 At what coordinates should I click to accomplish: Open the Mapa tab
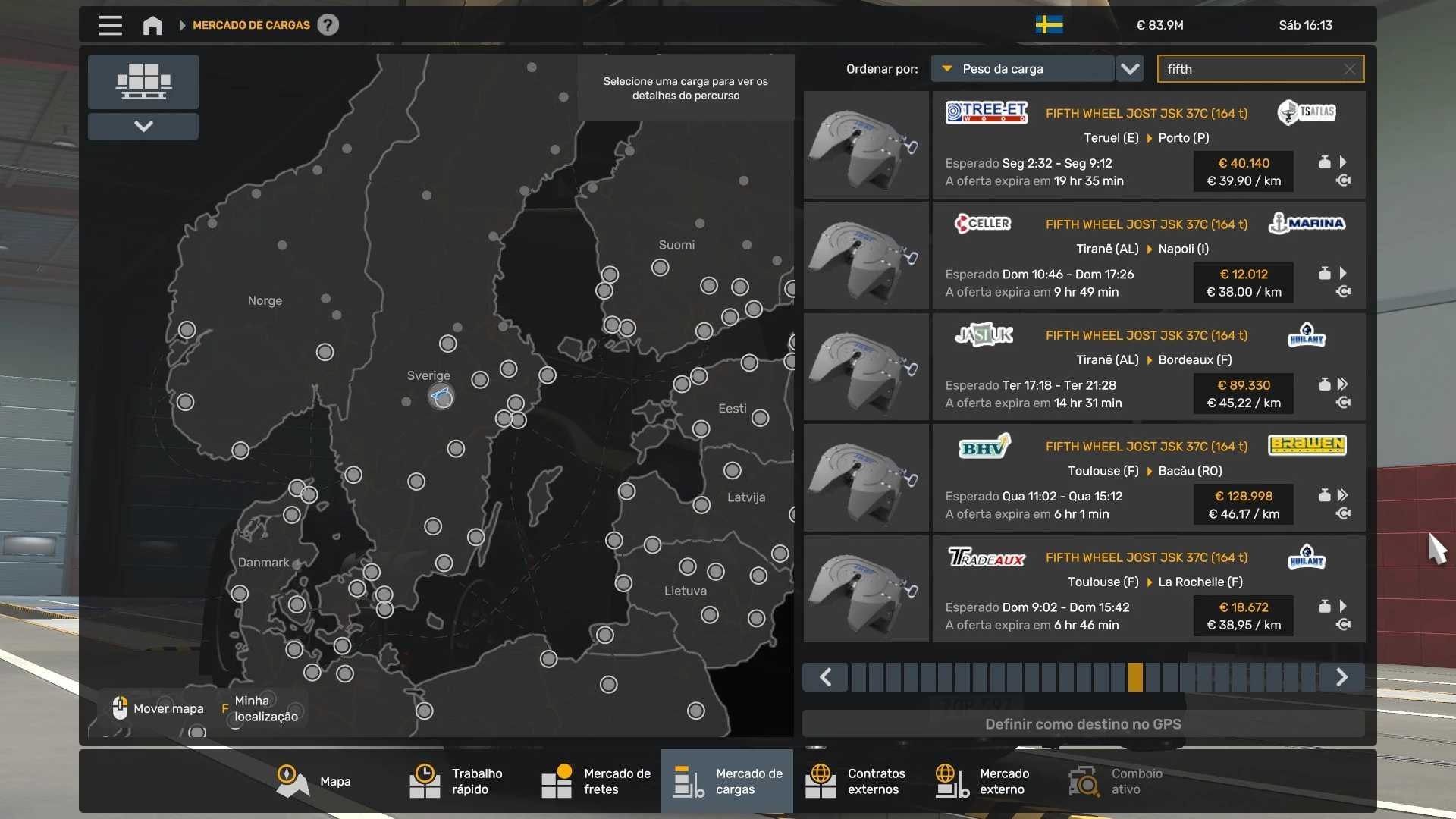click(x=313, y=781)
